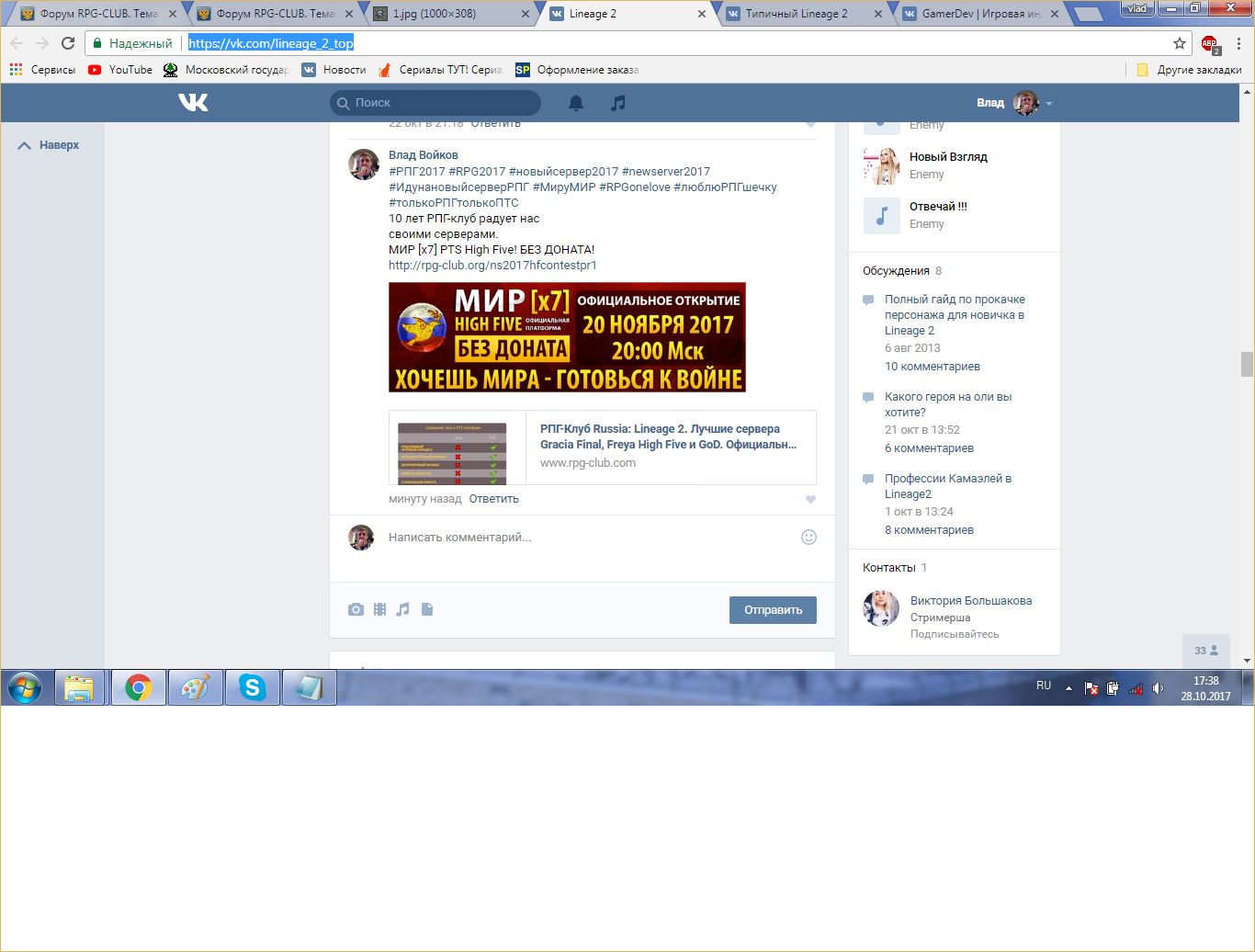Open discussion Профессии Камаэлей в Lineage2
This screenshot has width=1255, height=952.
[x=948, y=486]
